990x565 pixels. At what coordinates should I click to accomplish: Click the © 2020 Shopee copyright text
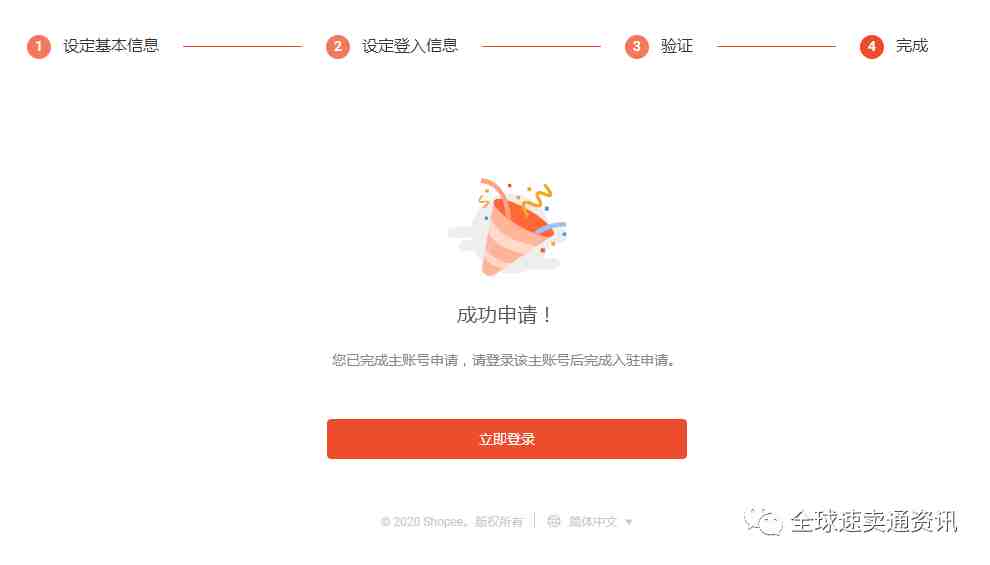452,521
